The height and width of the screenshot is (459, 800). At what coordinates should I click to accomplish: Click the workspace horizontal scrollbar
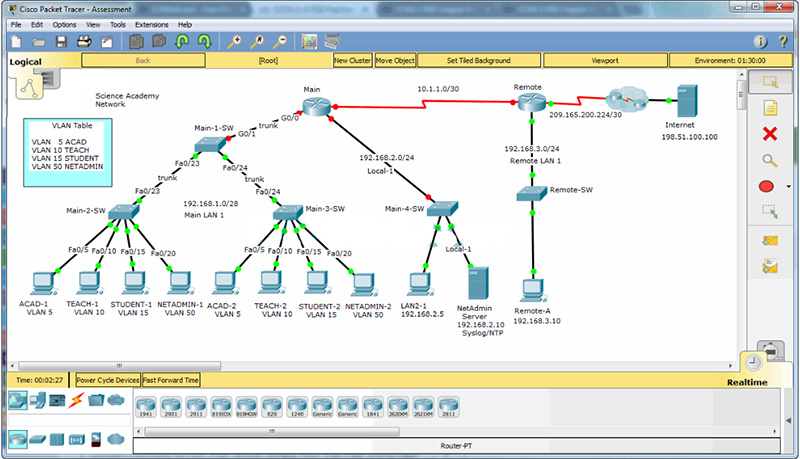(119, 366)
